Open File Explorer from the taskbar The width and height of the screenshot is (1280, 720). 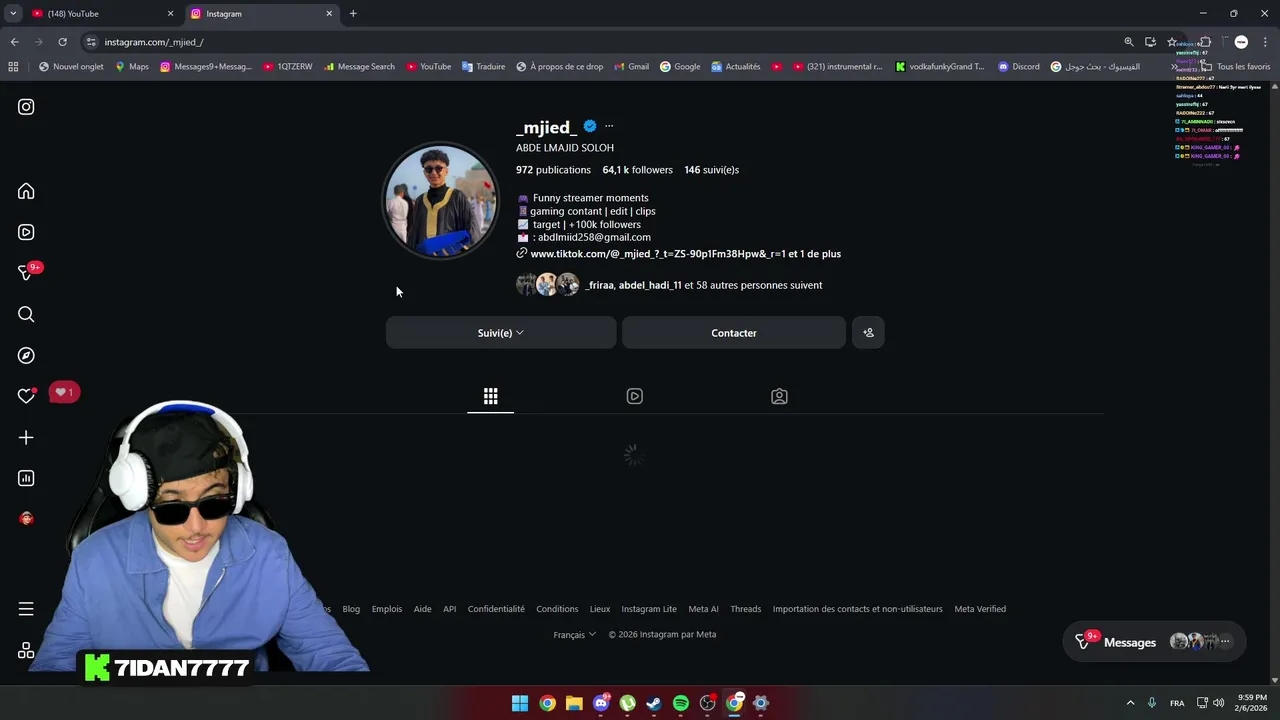click(574, 703)
